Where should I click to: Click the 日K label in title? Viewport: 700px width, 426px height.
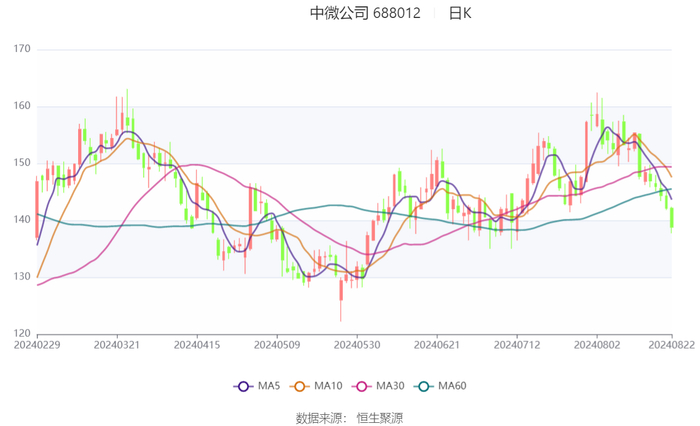coord(460,13)
